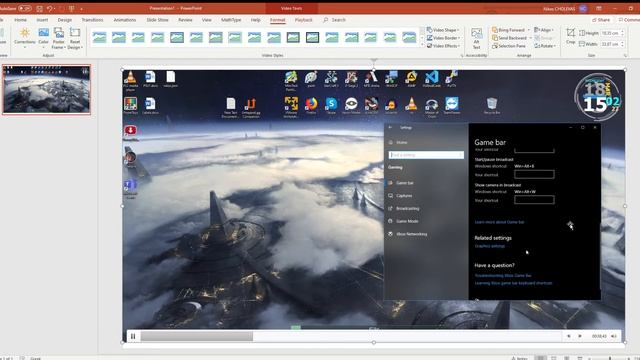Pause the video with the playback button
640x360 pixels.
[x=133, y=336]
